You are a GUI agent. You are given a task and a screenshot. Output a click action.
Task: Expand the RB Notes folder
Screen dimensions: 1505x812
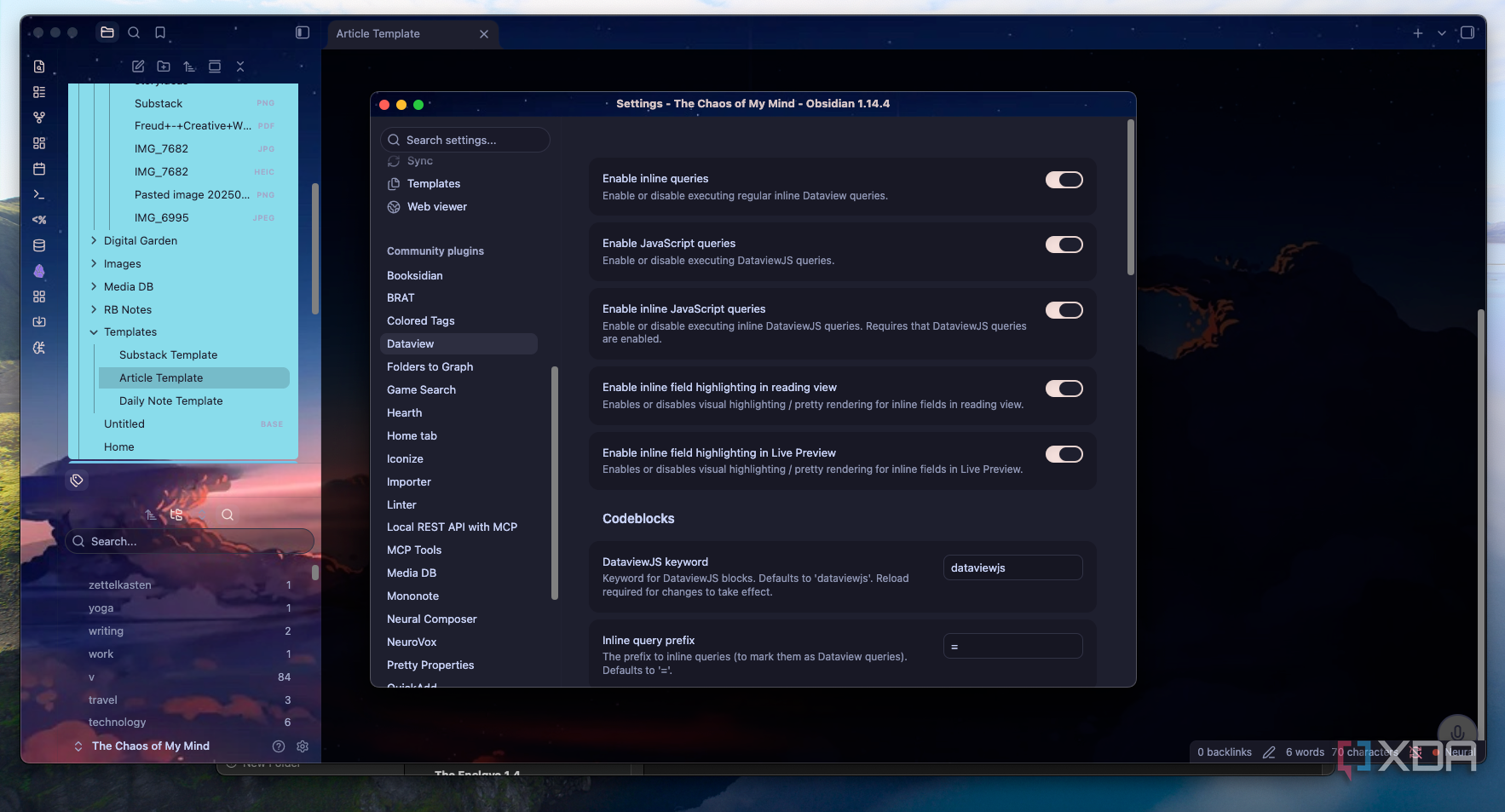94,310
